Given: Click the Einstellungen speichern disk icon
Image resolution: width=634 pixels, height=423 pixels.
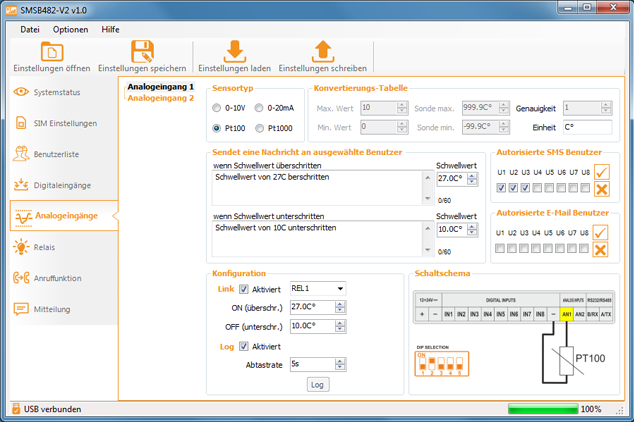Looking at the screenshot, I should point(142,51).
